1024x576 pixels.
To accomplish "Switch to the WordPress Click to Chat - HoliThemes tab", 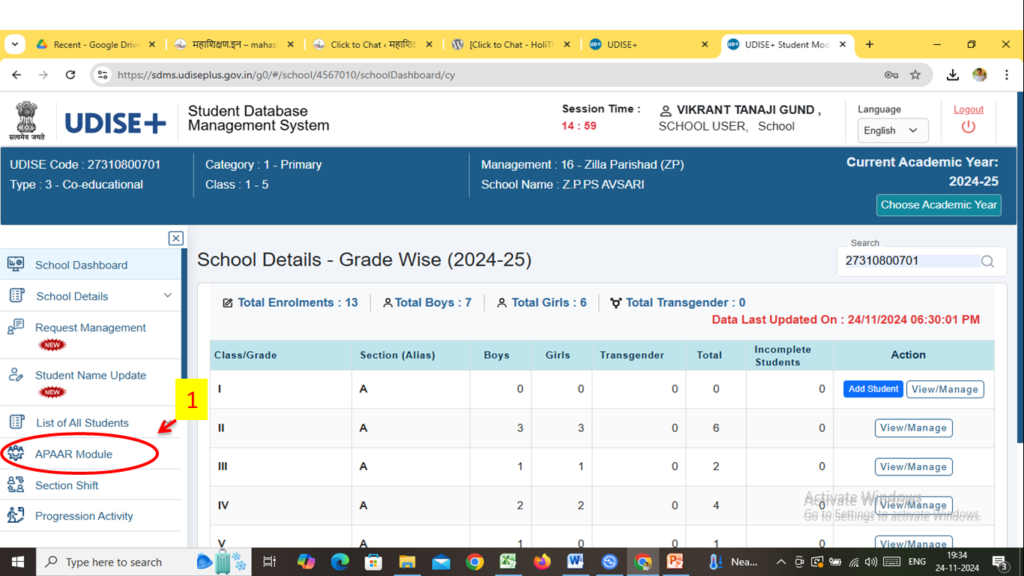I will tap(511, 44).
